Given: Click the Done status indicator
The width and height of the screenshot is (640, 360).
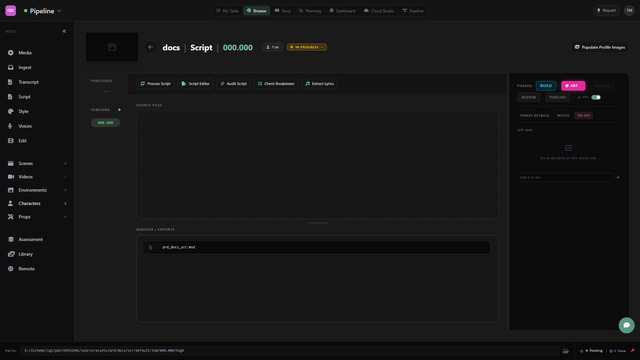Looking at the screenshot, I should pyautogui.click(x=618, y=351).
